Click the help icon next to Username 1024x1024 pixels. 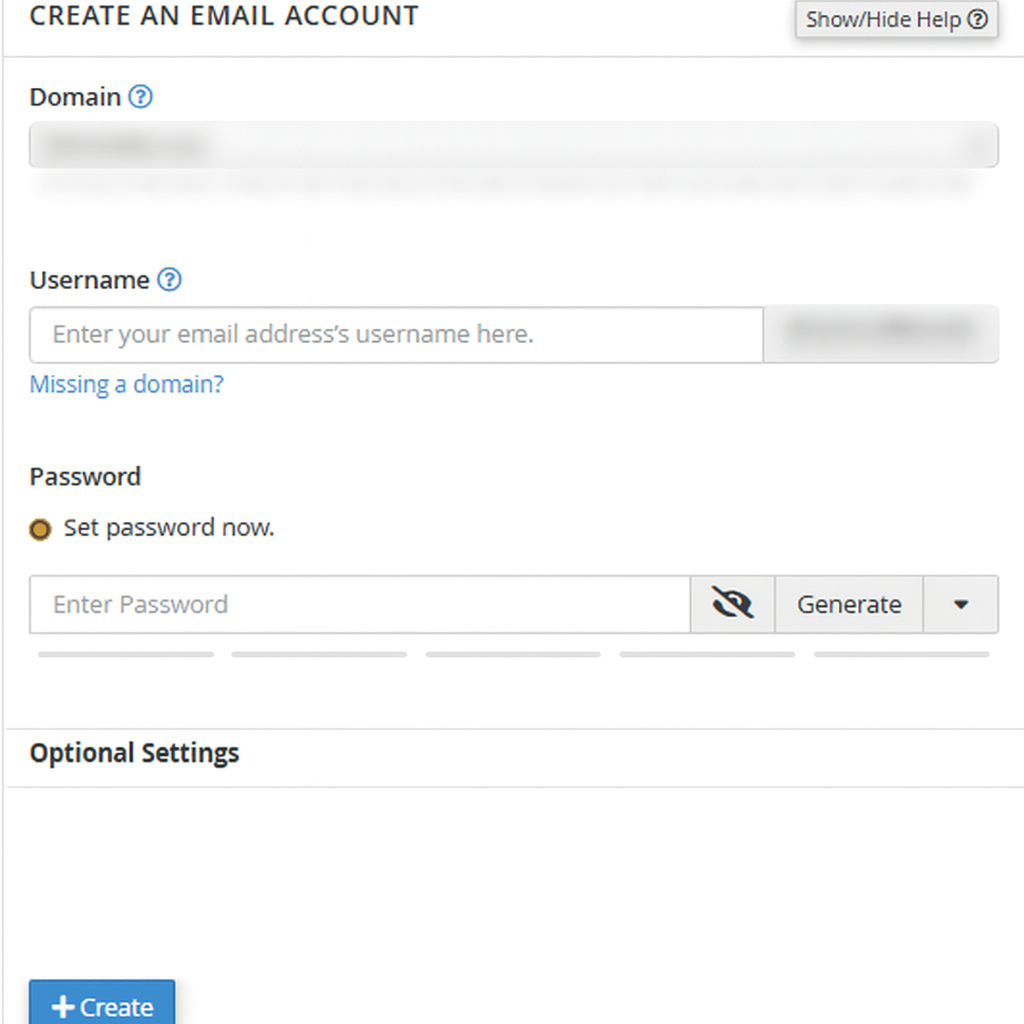170,281
